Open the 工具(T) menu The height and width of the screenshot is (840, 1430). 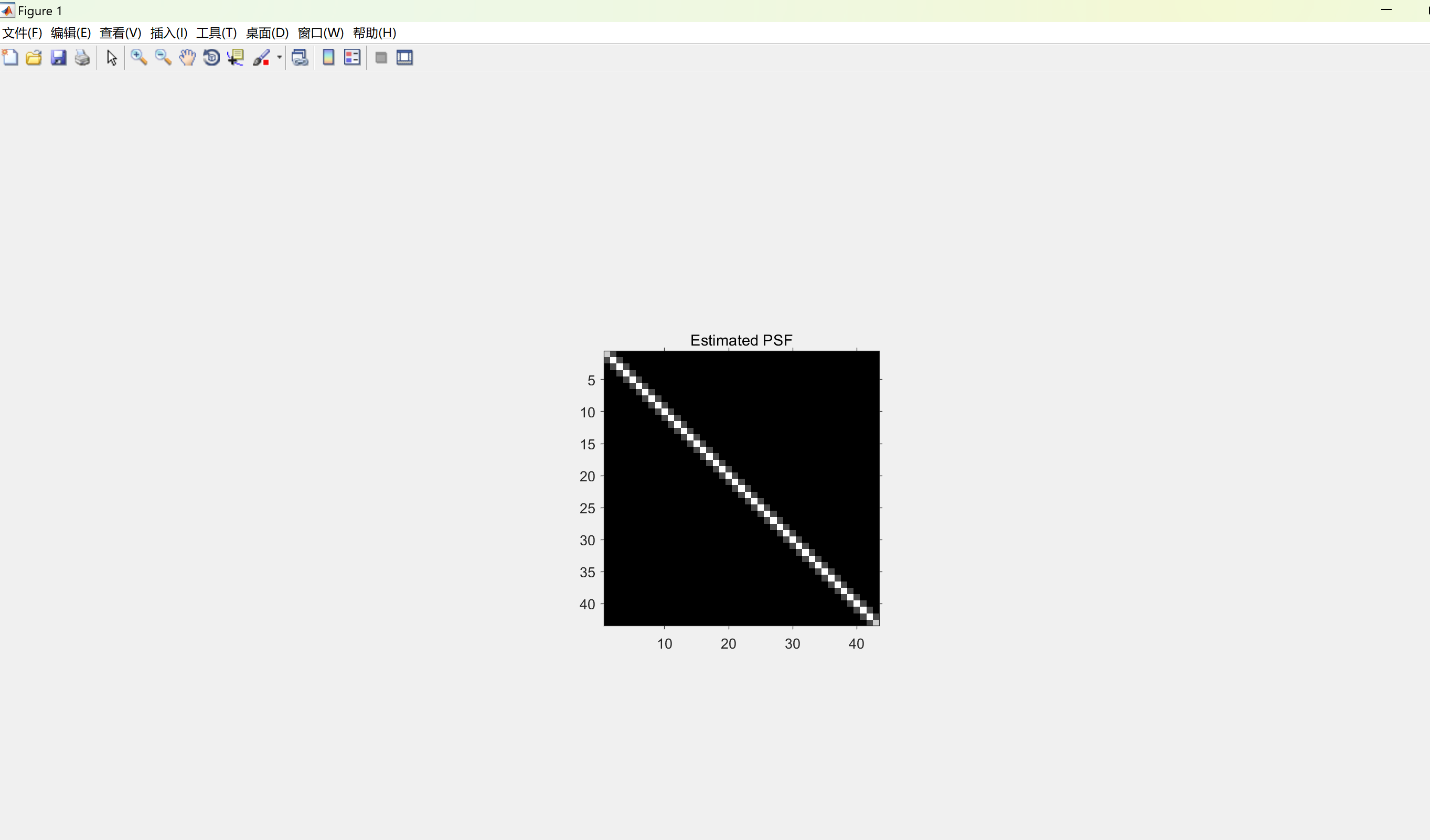tap(216, 33)
